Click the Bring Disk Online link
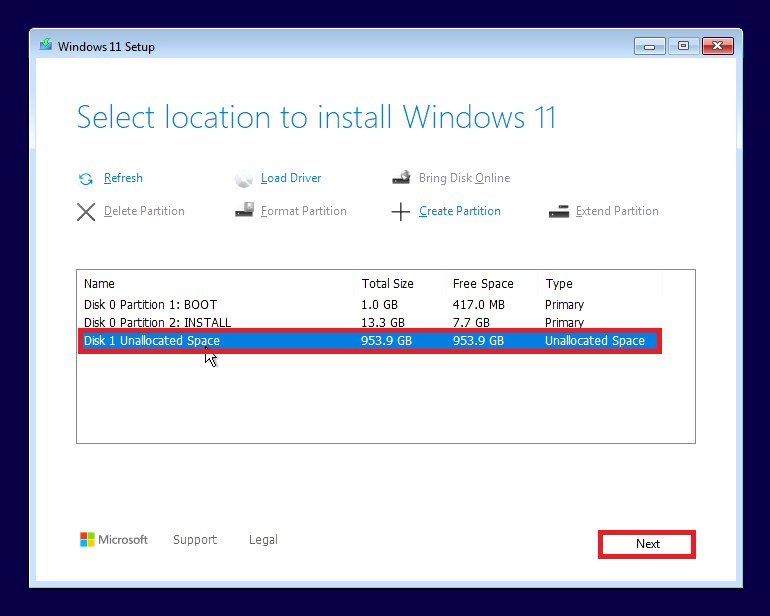 tap(464, 178)
